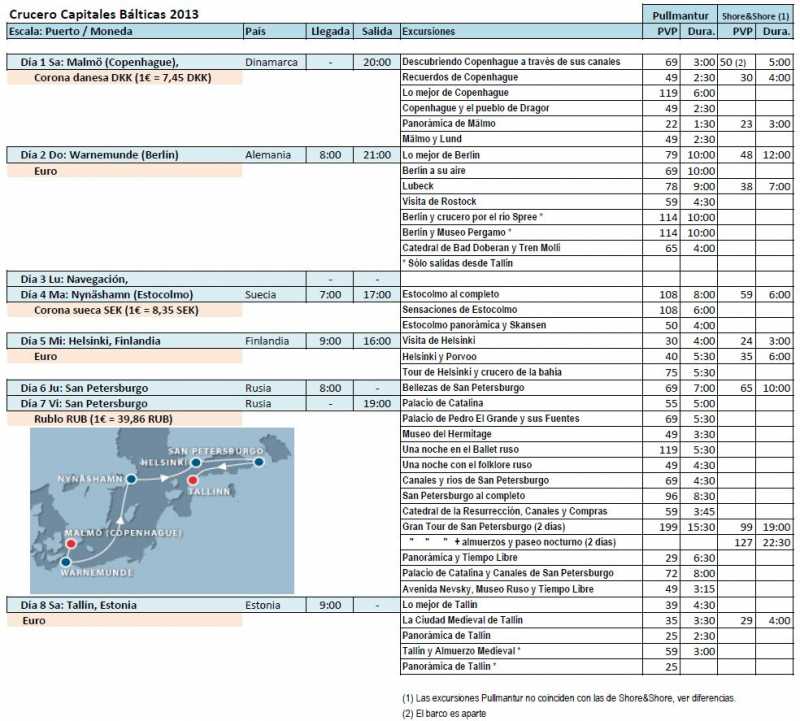The width and height of the screenshot is (800, 721).
Task: Click the Malmö red dot on map
Action: click(71, 543)
